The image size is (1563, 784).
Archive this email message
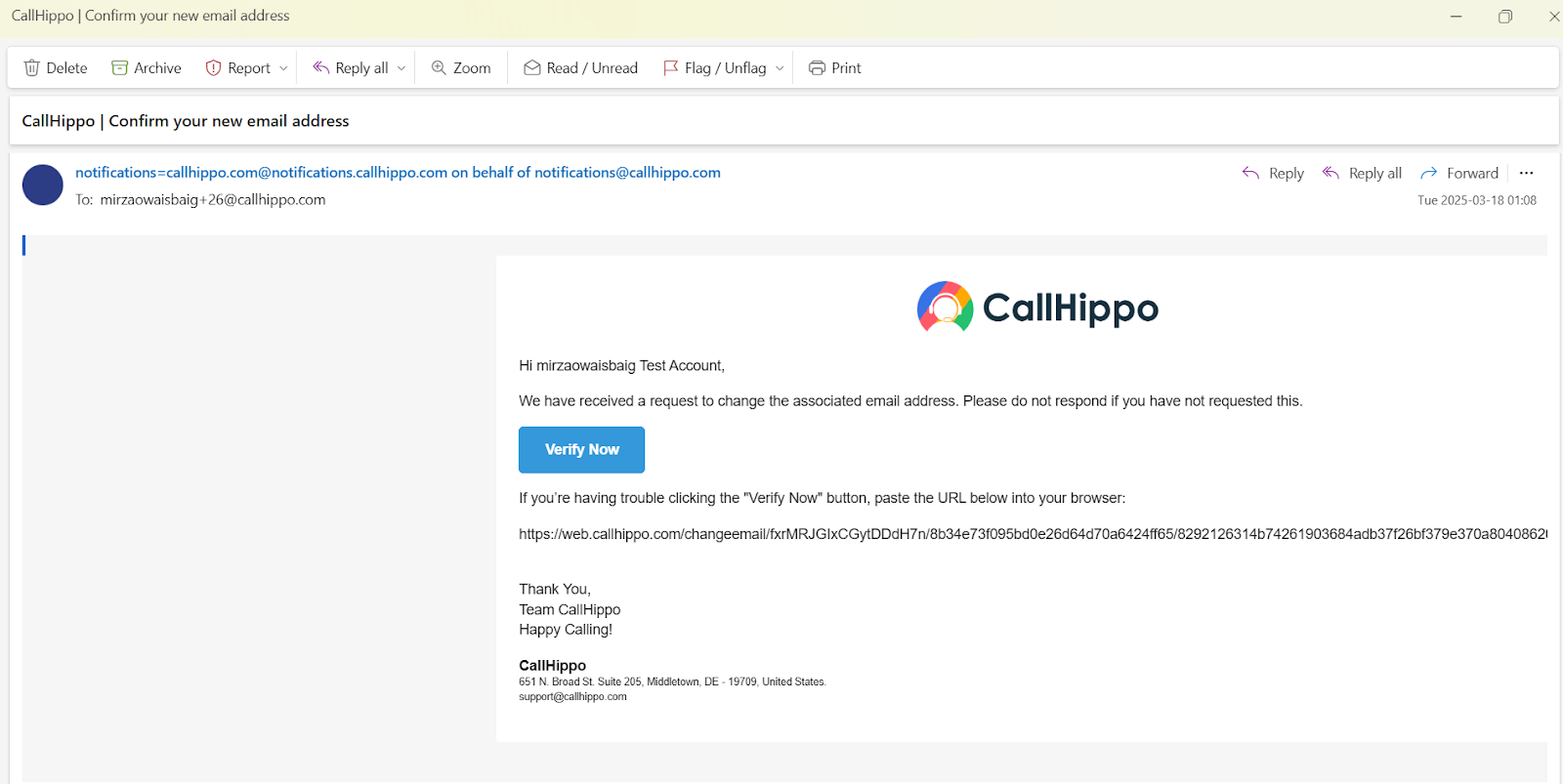[x=147, y=67]
